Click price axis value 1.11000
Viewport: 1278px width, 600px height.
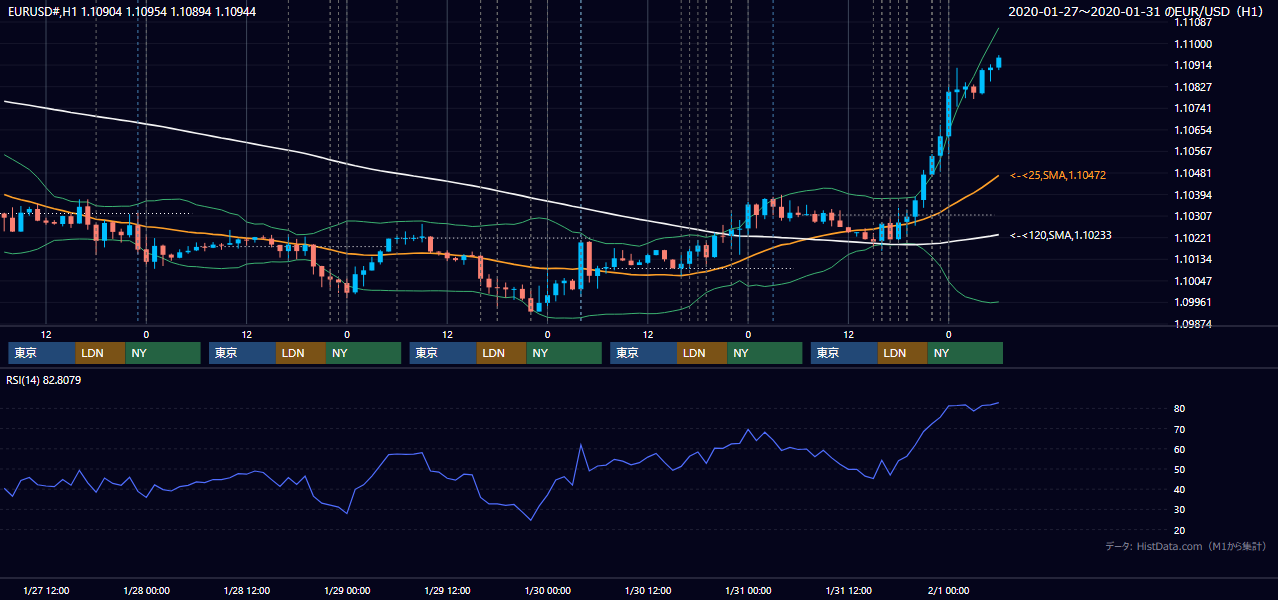tap(1194, 44)
